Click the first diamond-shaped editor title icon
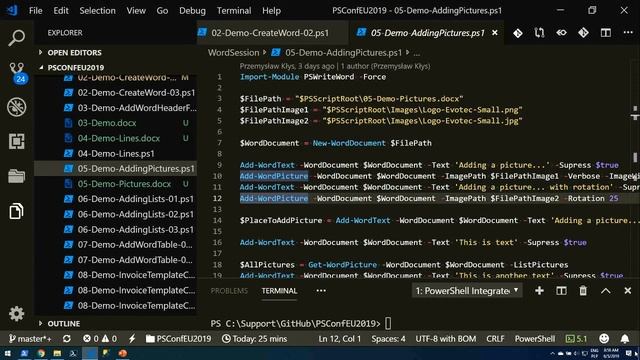 518,33
